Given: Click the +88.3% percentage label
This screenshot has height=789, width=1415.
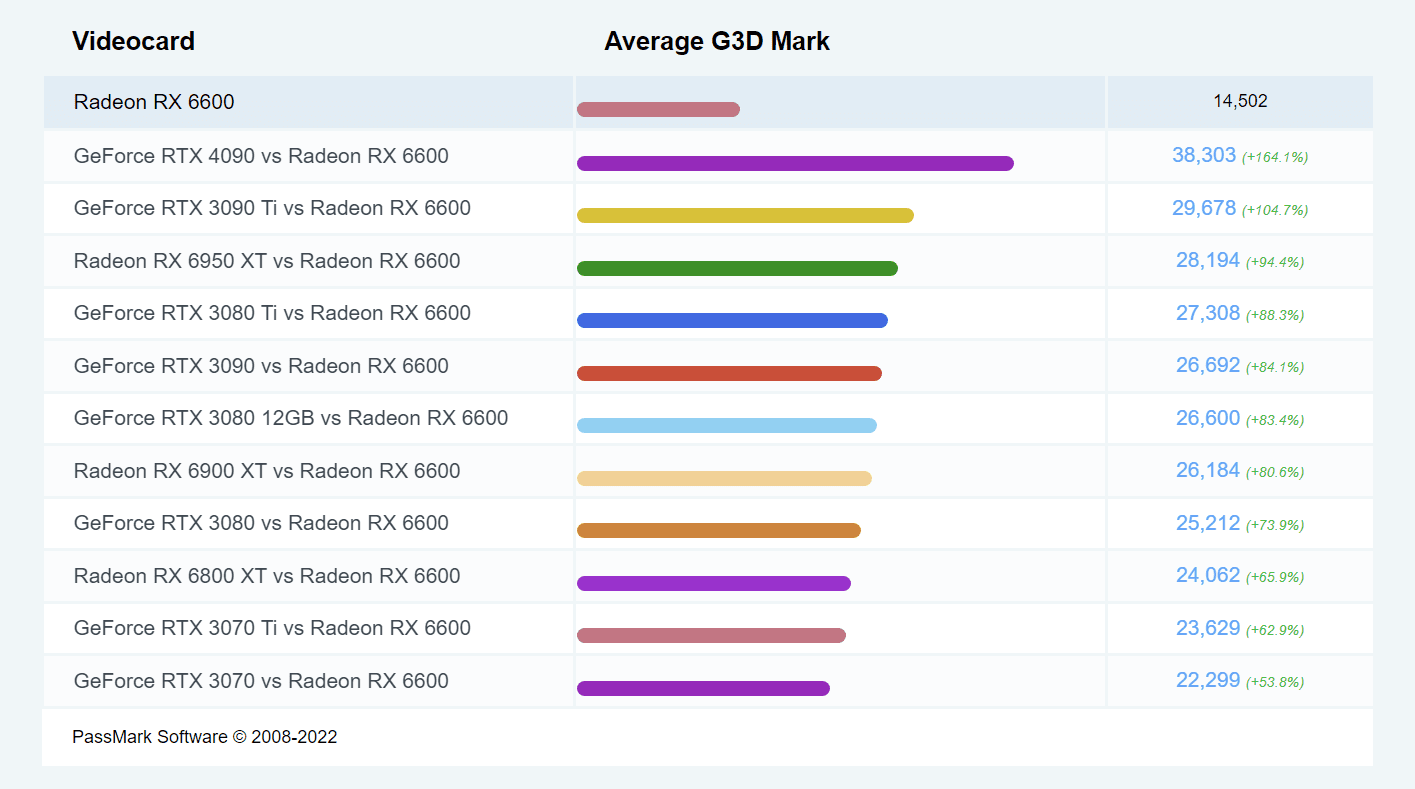Looking at the screenshot, I should [1275, 315].
